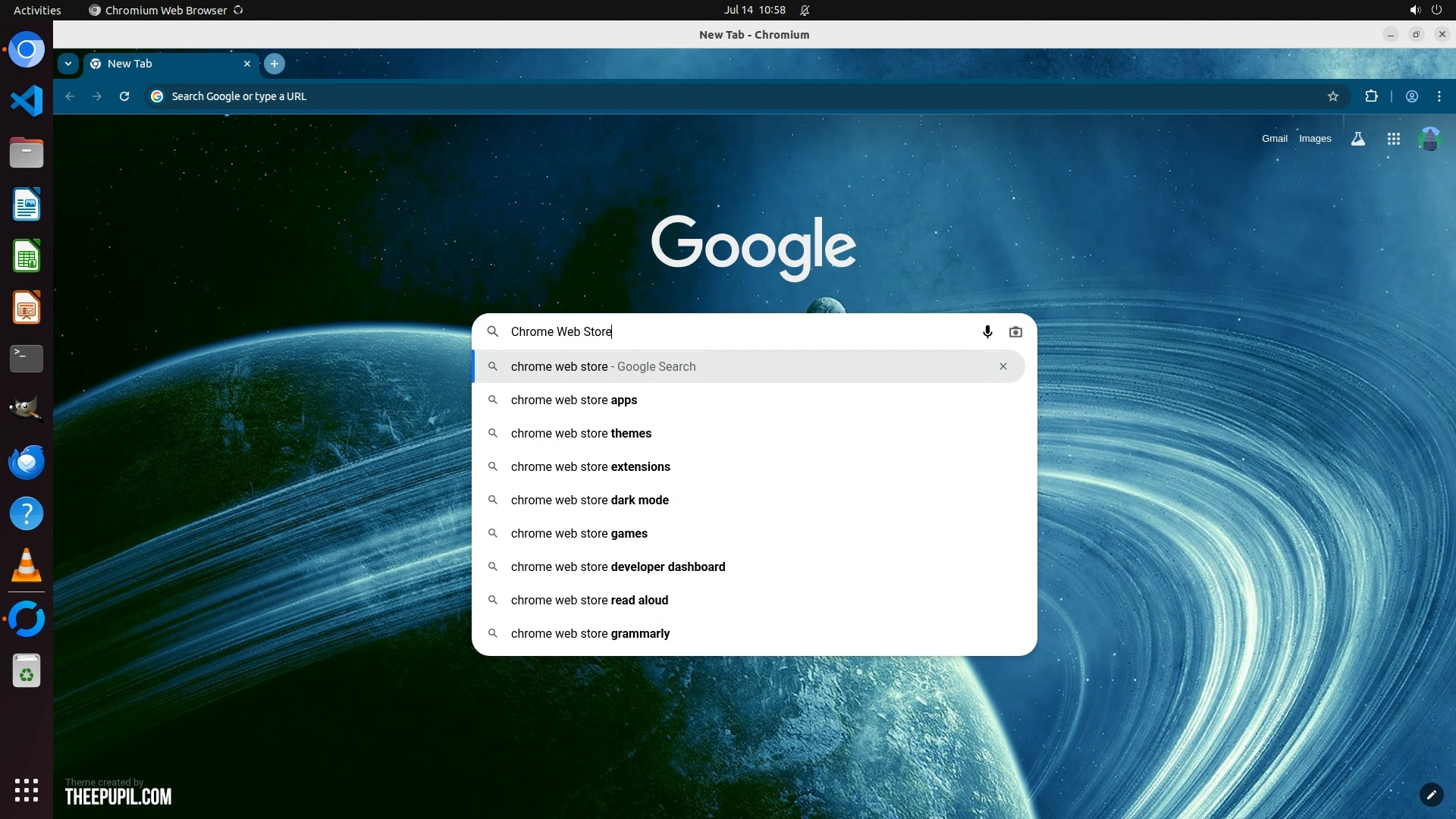The width and height of the screenshot is (1456, 819).
Task: Select the New Tab tab
Action: [x=159, y=64]
